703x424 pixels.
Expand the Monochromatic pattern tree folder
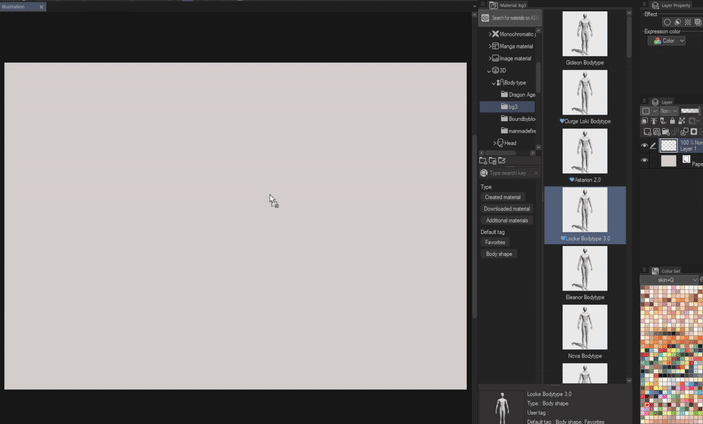490,34
